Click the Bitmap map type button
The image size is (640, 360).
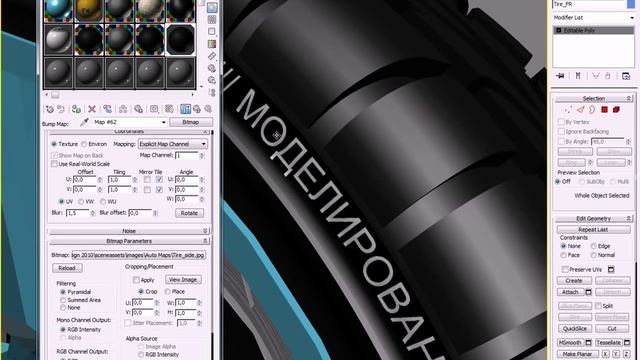pos(191,122)
